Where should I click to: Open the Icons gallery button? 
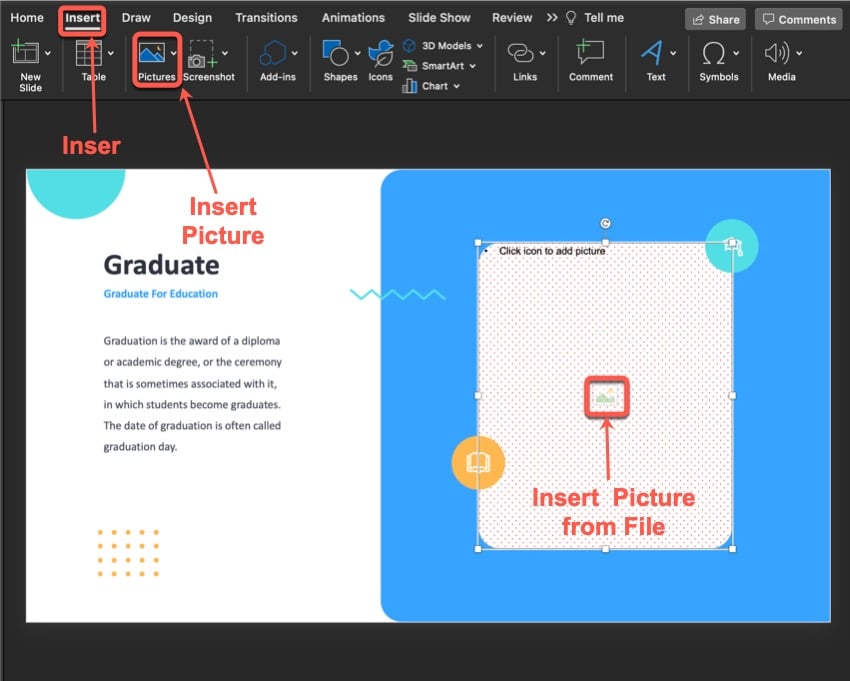click(x=380, y=55)
